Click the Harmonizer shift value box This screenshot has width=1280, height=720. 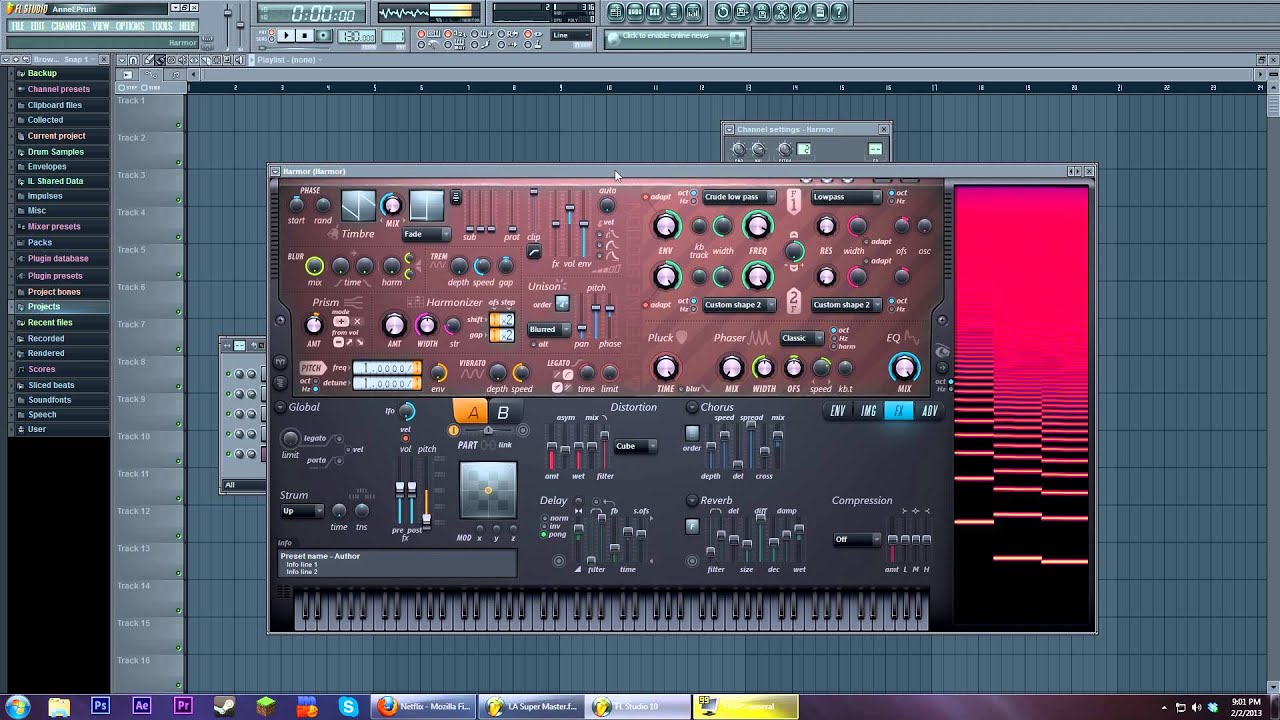coord(502,320)
